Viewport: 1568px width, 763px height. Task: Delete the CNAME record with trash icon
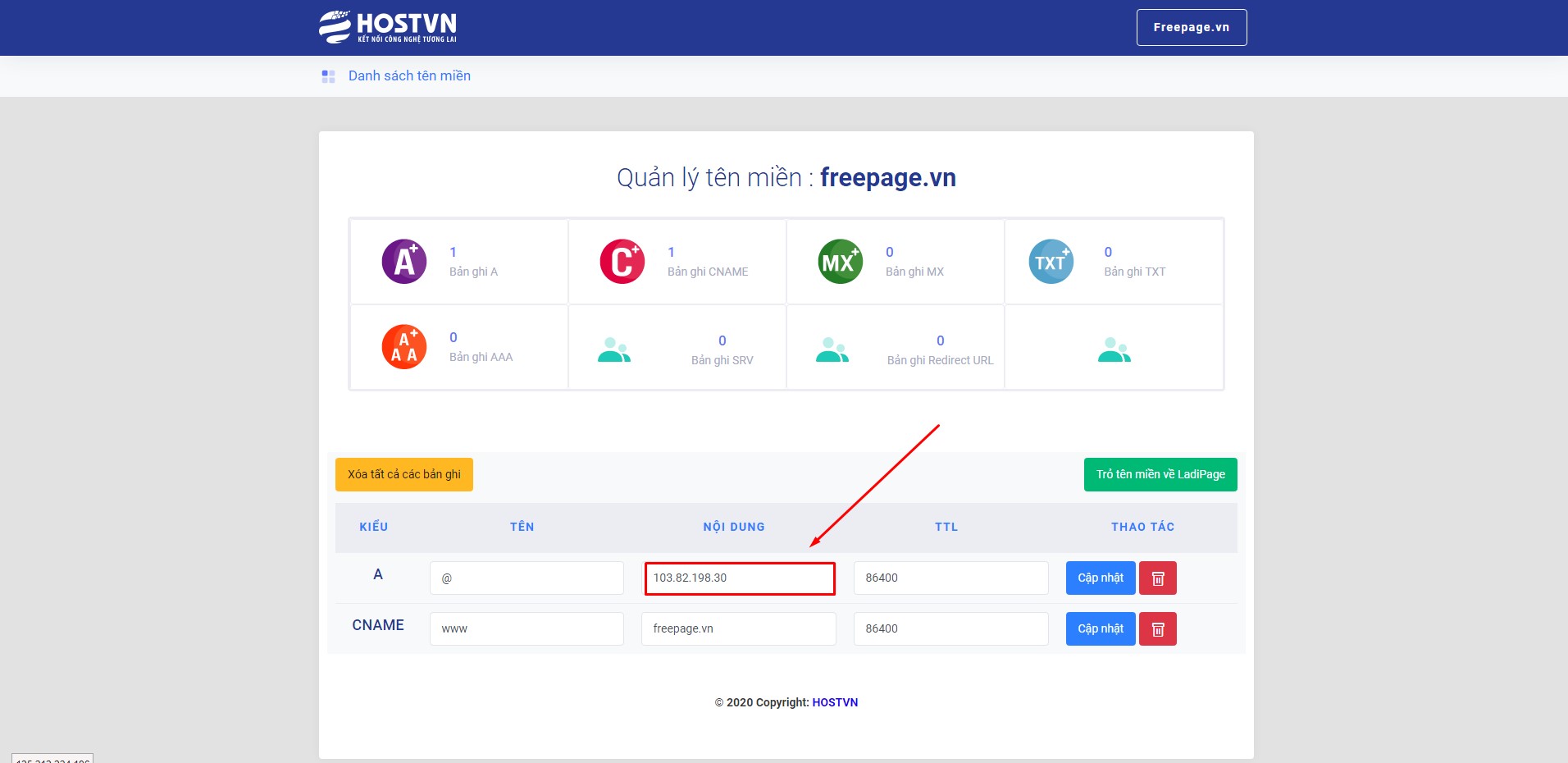click(1158, 628)
